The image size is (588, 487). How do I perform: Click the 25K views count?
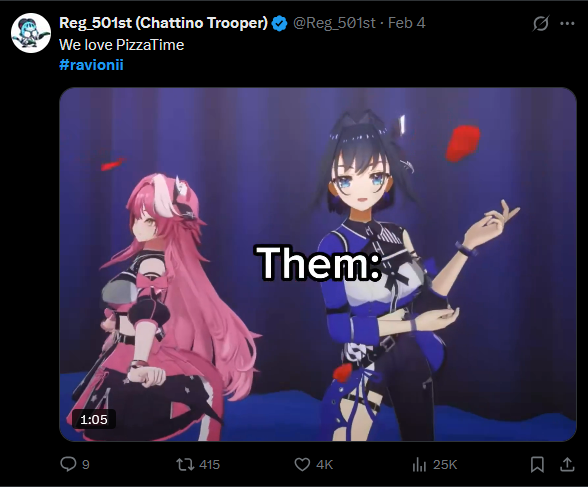coord(445,465)
